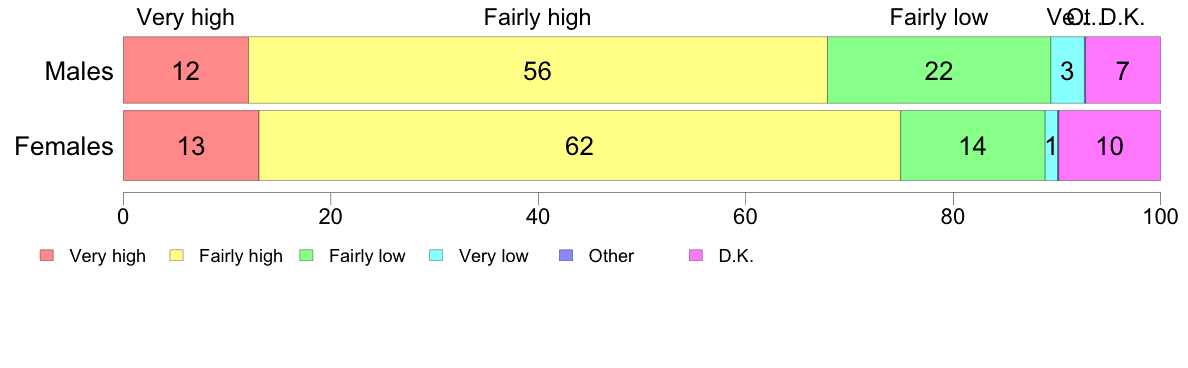The width and height of the screenshot is (1188, 368).
Task: Click the D.K. magenta legend swatch
Action: (x=696, y=256)
